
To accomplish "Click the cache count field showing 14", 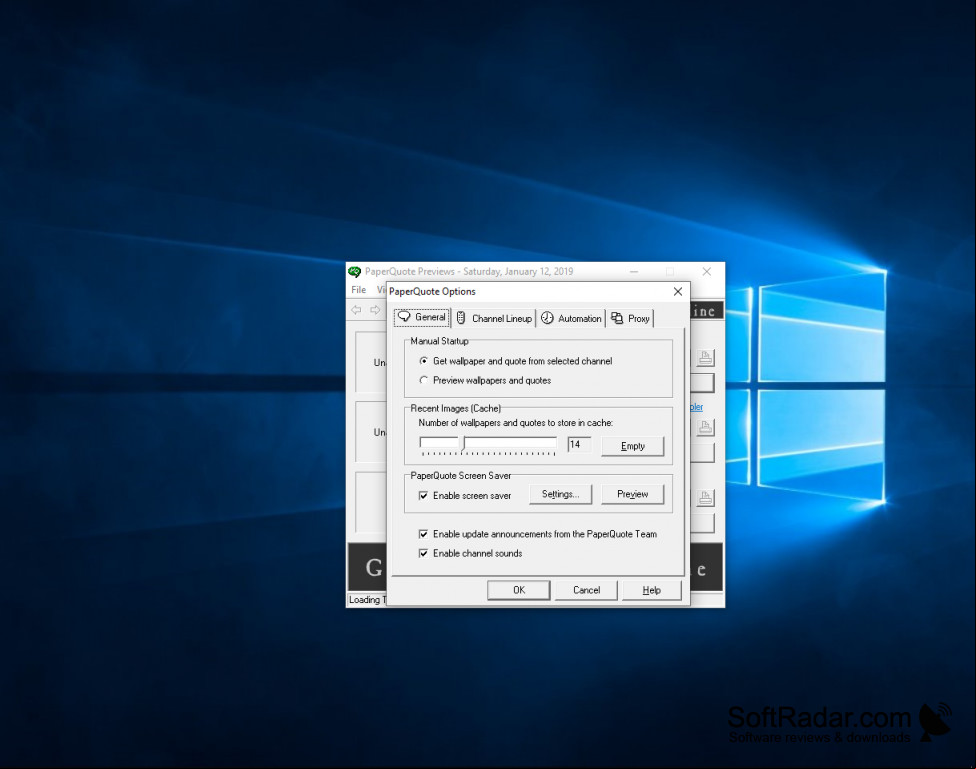I will click(580, 445).
